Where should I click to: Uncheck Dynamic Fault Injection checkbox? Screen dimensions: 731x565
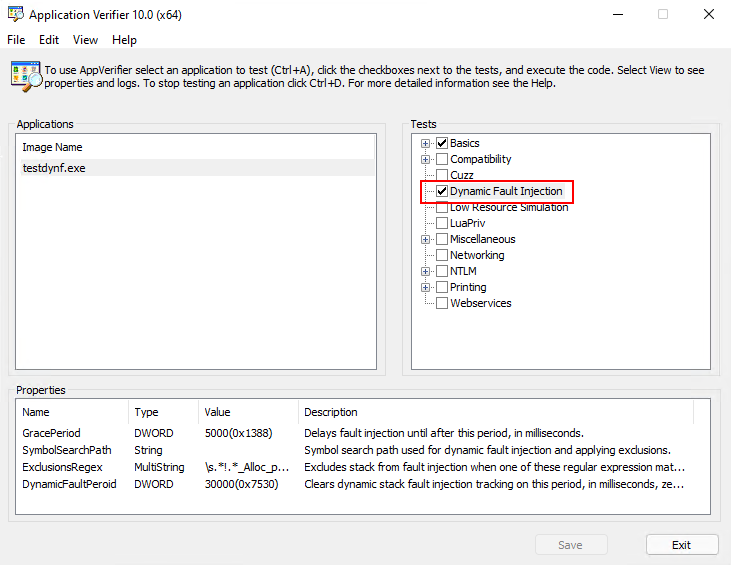442,191
